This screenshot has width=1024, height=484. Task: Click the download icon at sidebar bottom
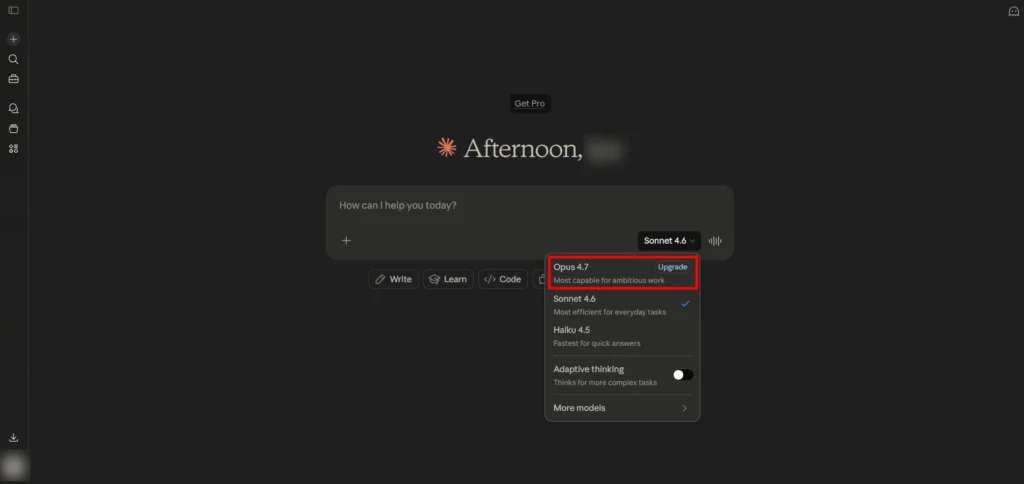[13, 438]
